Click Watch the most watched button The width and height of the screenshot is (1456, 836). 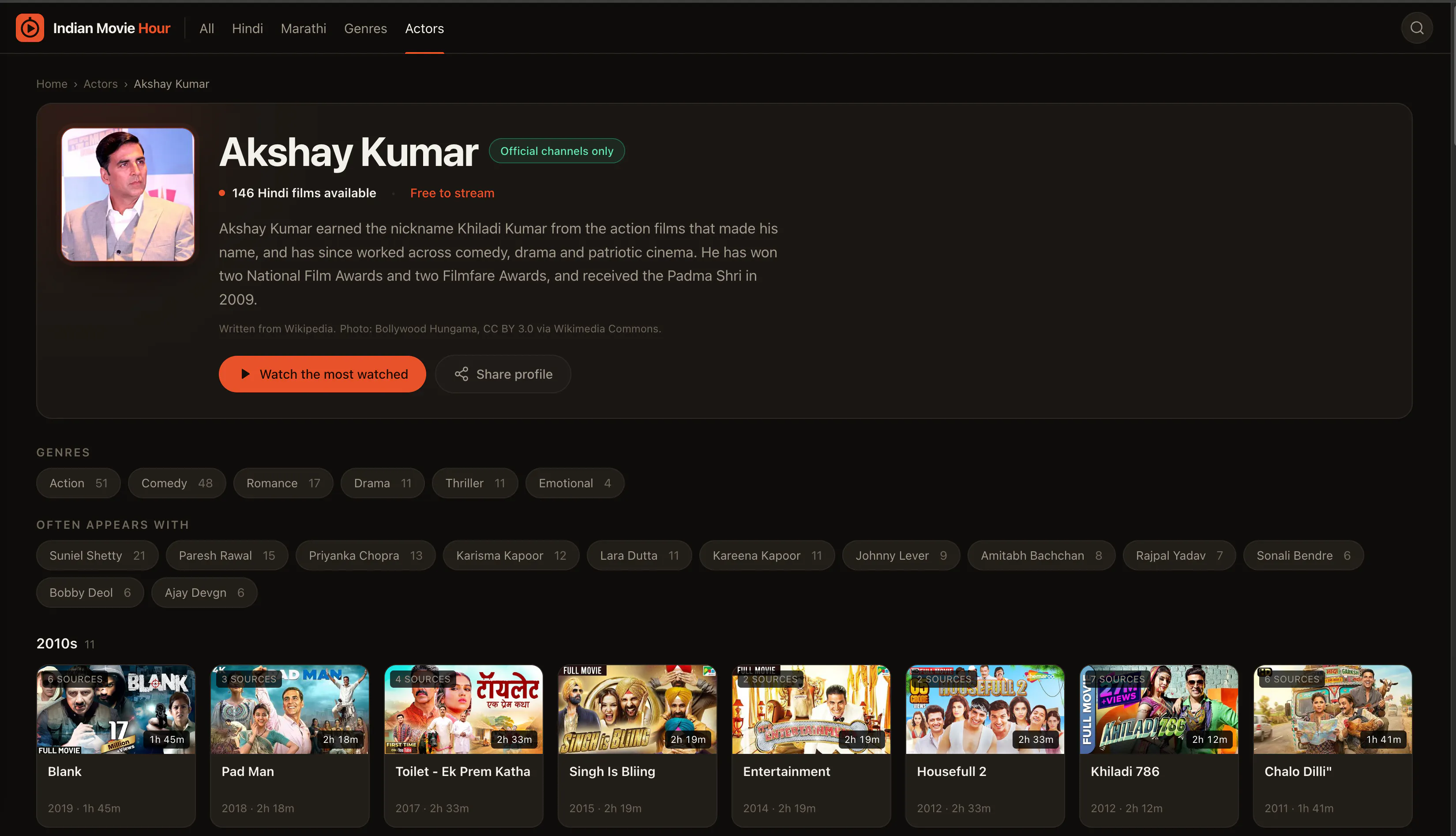pyautogui.click(x=323, y=374)
